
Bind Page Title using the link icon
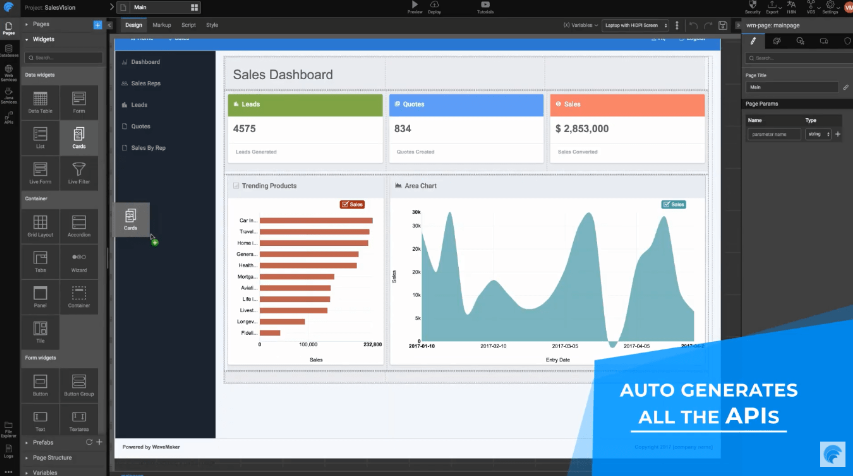pos(845,87)
